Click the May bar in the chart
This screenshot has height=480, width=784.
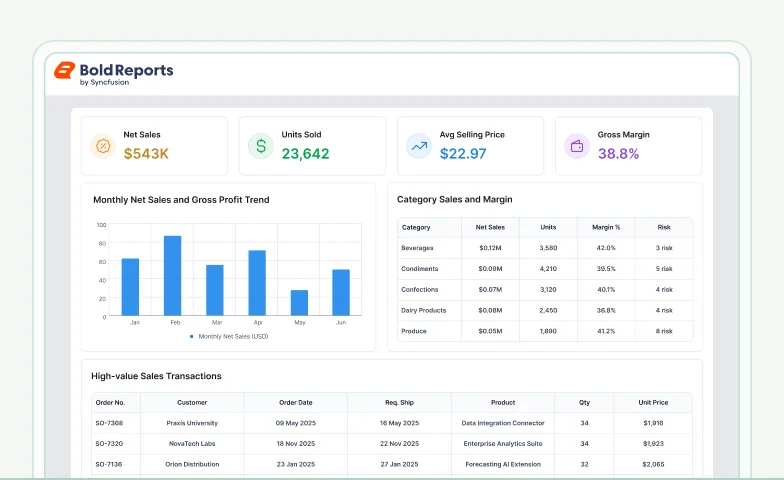(x=300, y=302)
